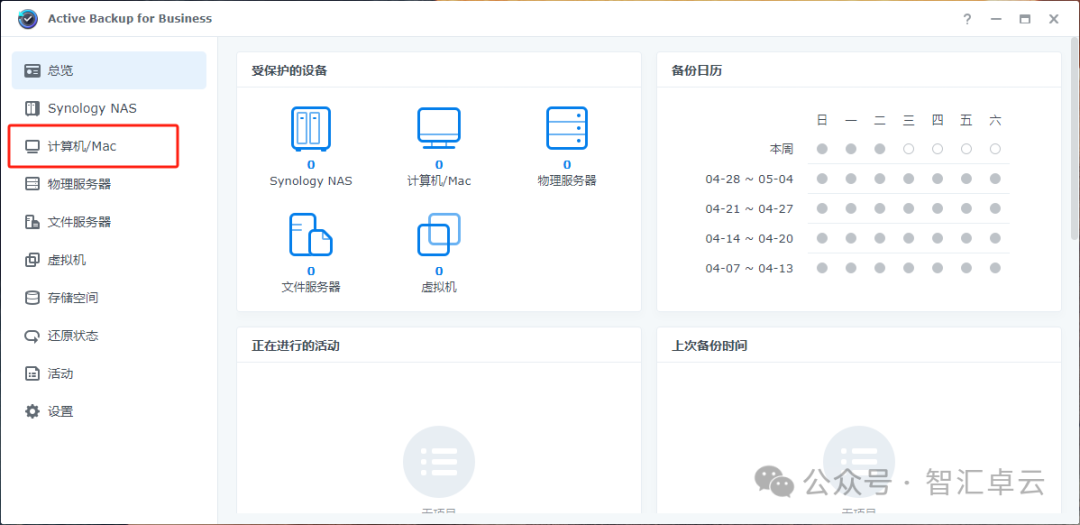Click the 04-28 ~ 05-04 week label

(x=749, y=179)
